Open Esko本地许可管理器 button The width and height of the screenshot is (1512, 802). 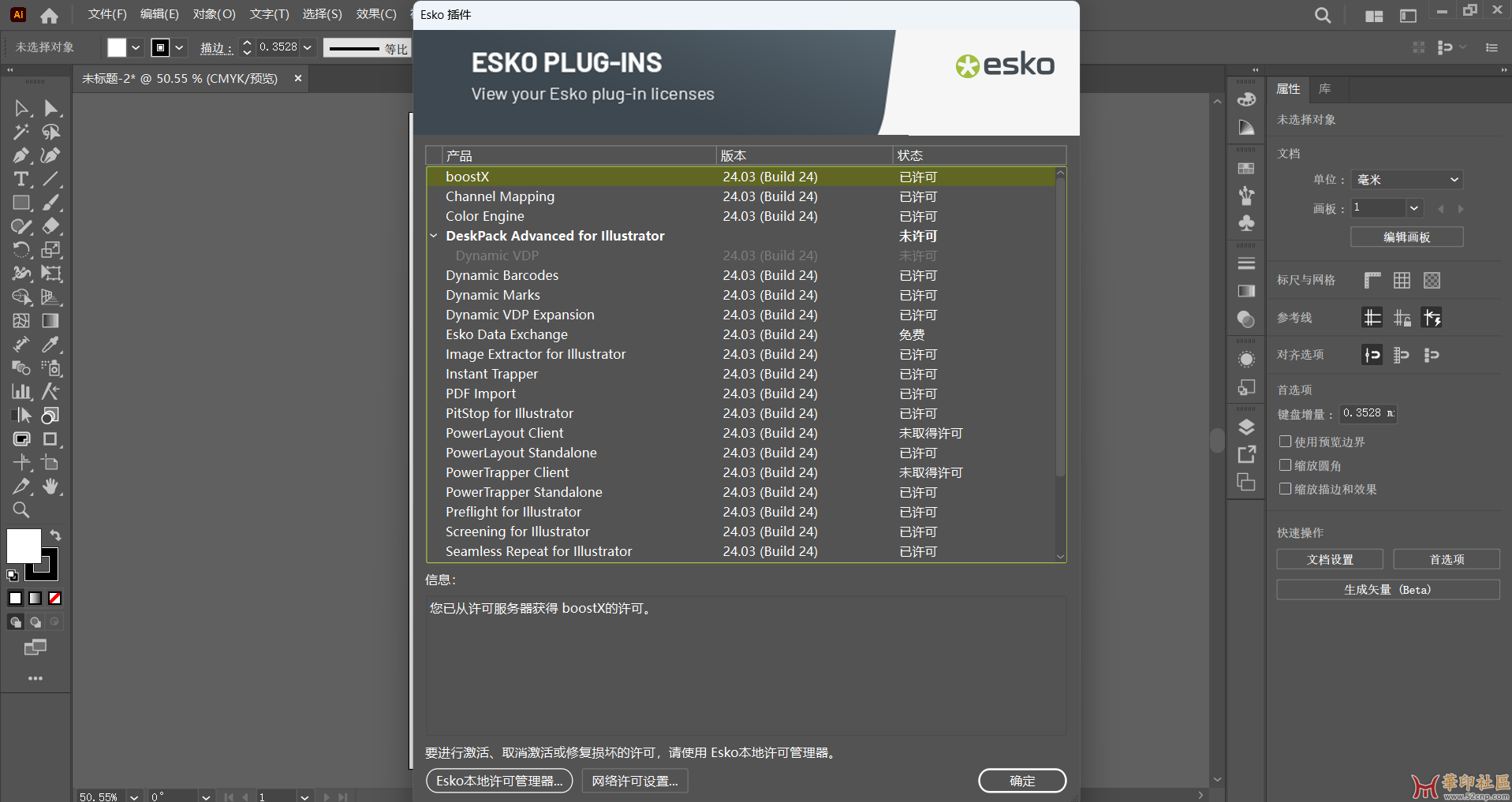point(499,781)
